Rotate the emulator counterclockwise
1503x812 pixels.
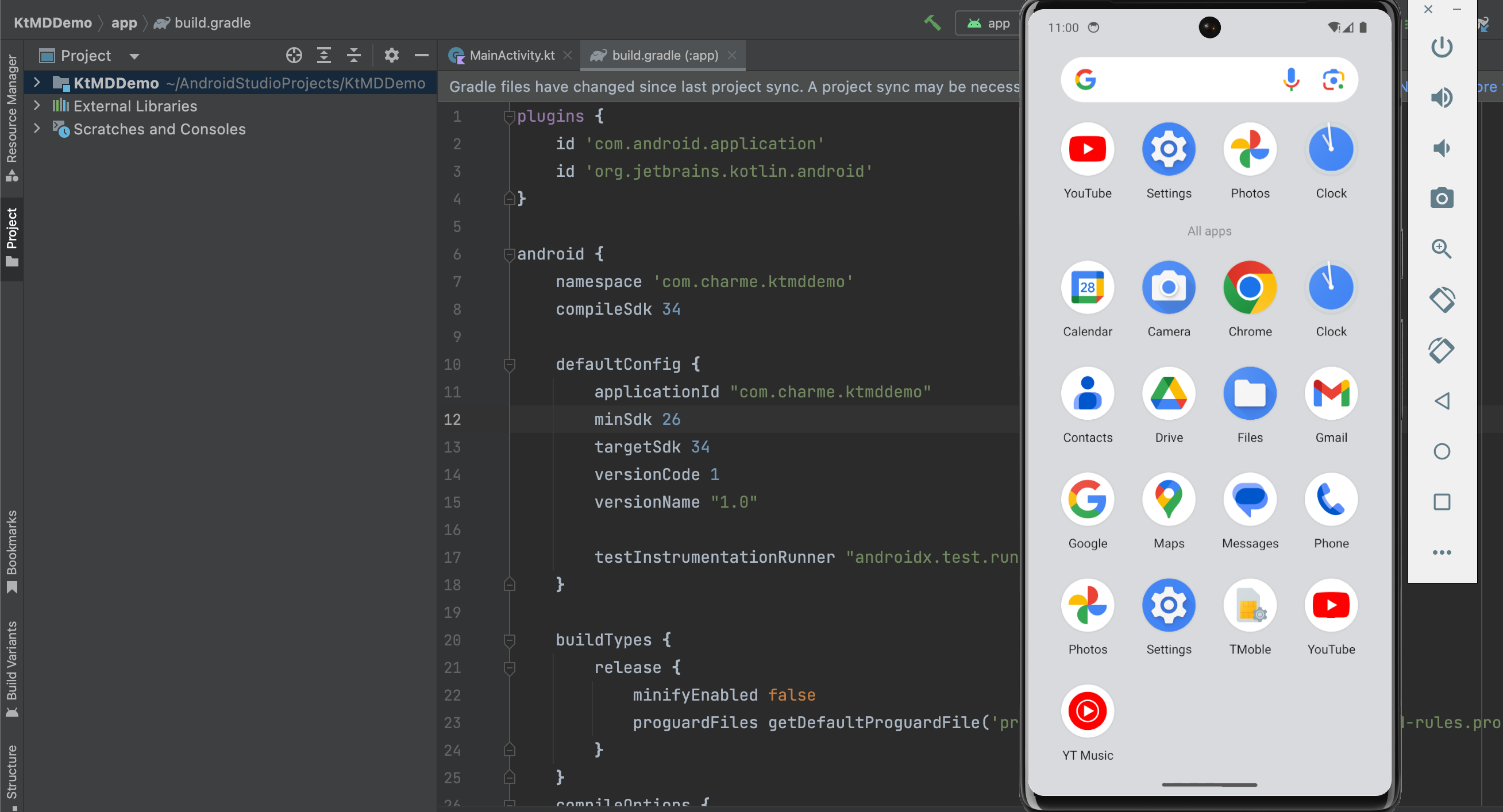pos(1442,300)
